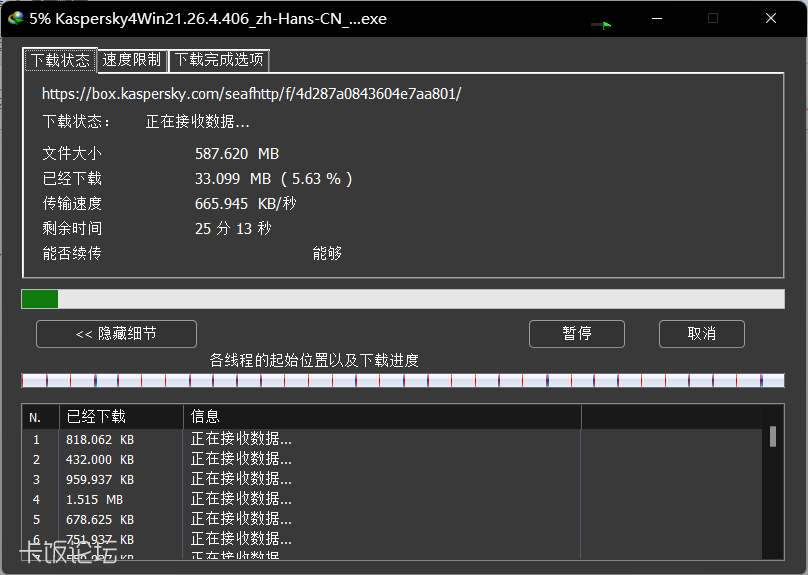Image resolution: width=808 pixels, height=575 pixels.
Task: Close the download window
Action: 771,19
